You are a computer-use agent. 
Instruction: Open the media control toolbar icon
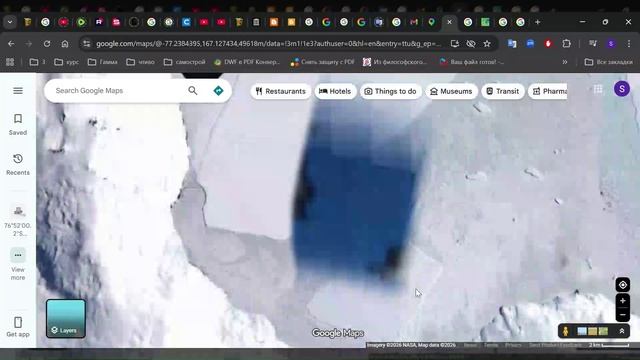pyautogui.click(x=593, y=43)
